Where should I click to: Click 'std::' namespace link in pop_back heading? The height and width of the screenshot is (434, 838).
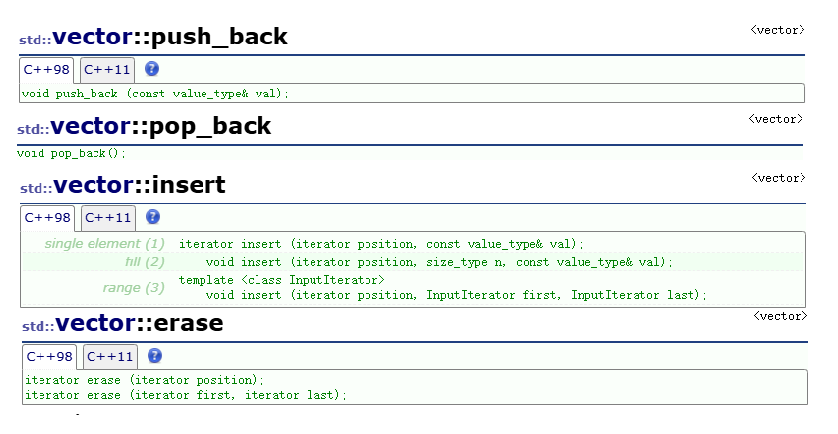tap(33, 129)
